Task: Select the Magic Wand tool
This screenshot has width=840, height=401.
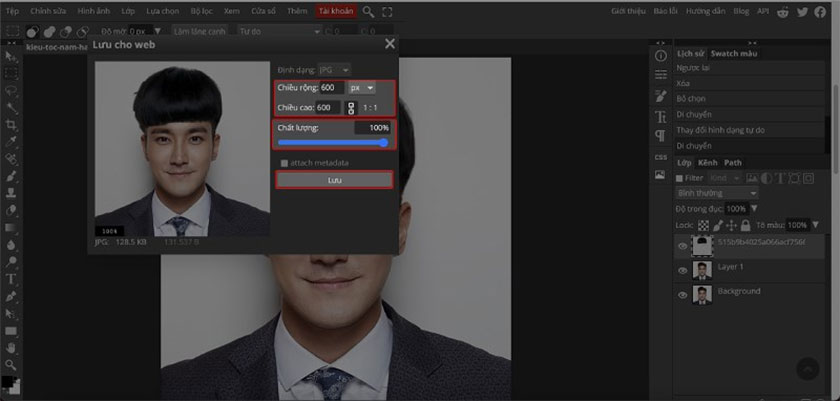Action: point(11,108)
